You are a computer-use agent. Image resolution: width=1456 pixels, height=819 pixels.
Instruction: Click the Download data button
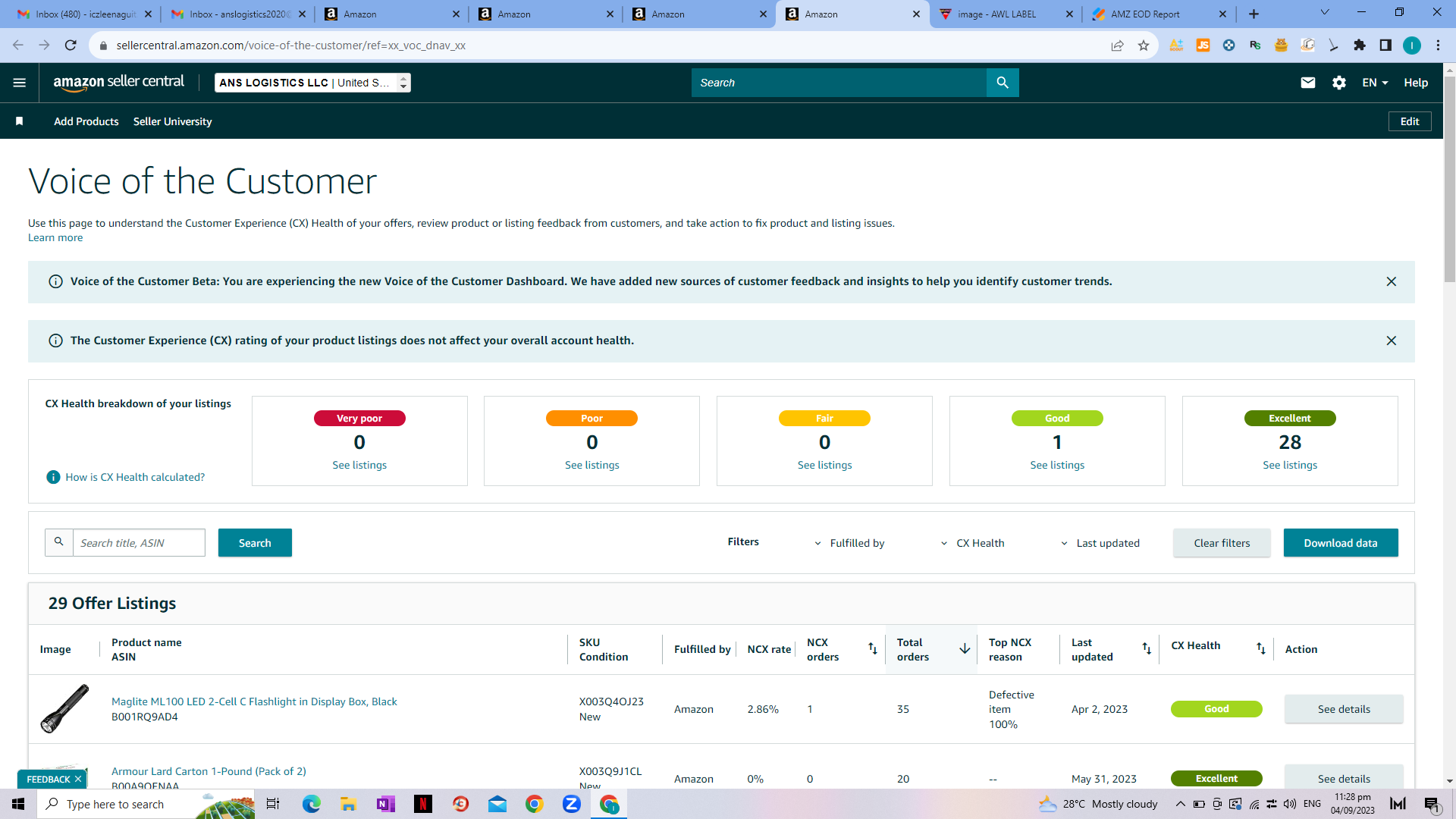tap(1341, 543)
